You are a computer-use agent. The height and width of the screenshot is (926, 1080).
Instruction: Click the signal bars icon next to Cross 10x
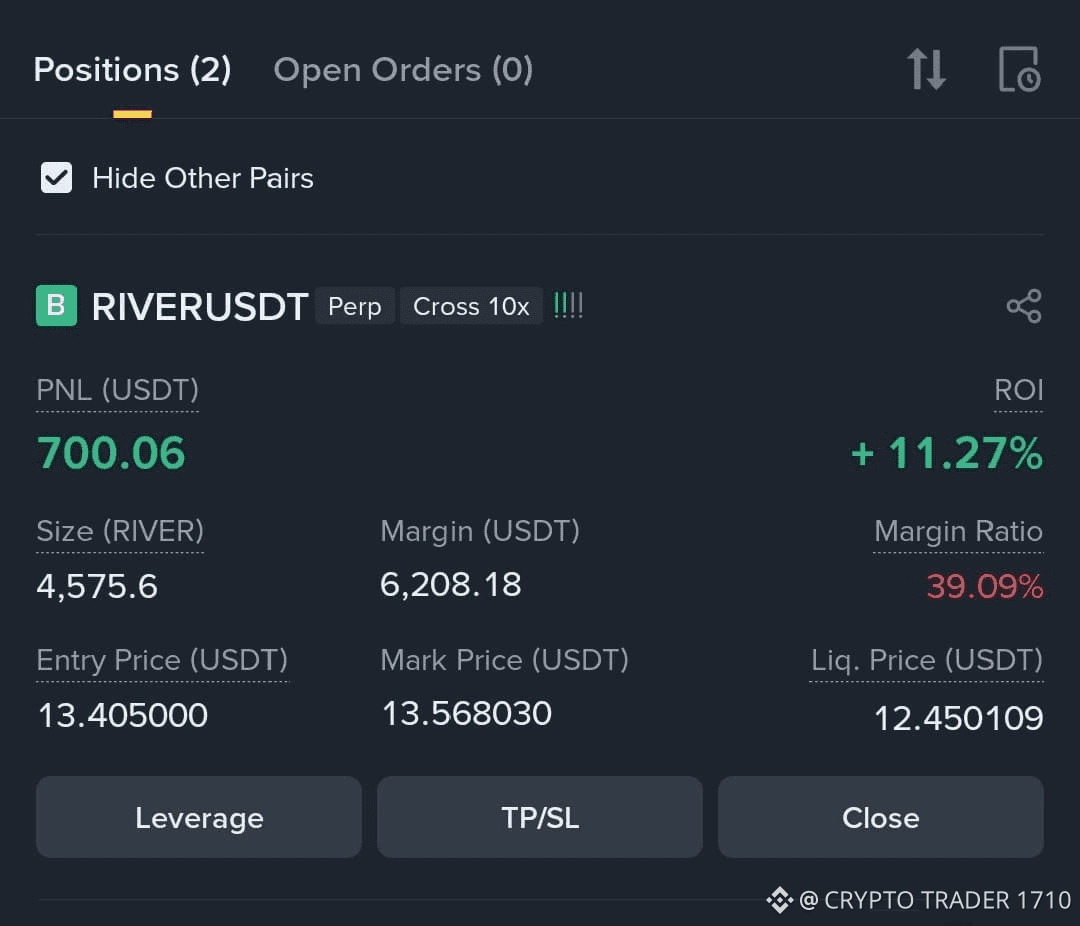(x=568, y=306)
